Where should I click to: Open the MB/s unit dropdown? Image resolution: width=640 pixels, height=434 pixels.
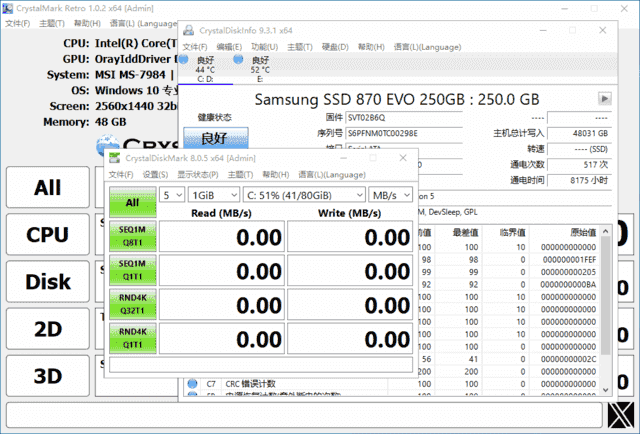[389, 194]
